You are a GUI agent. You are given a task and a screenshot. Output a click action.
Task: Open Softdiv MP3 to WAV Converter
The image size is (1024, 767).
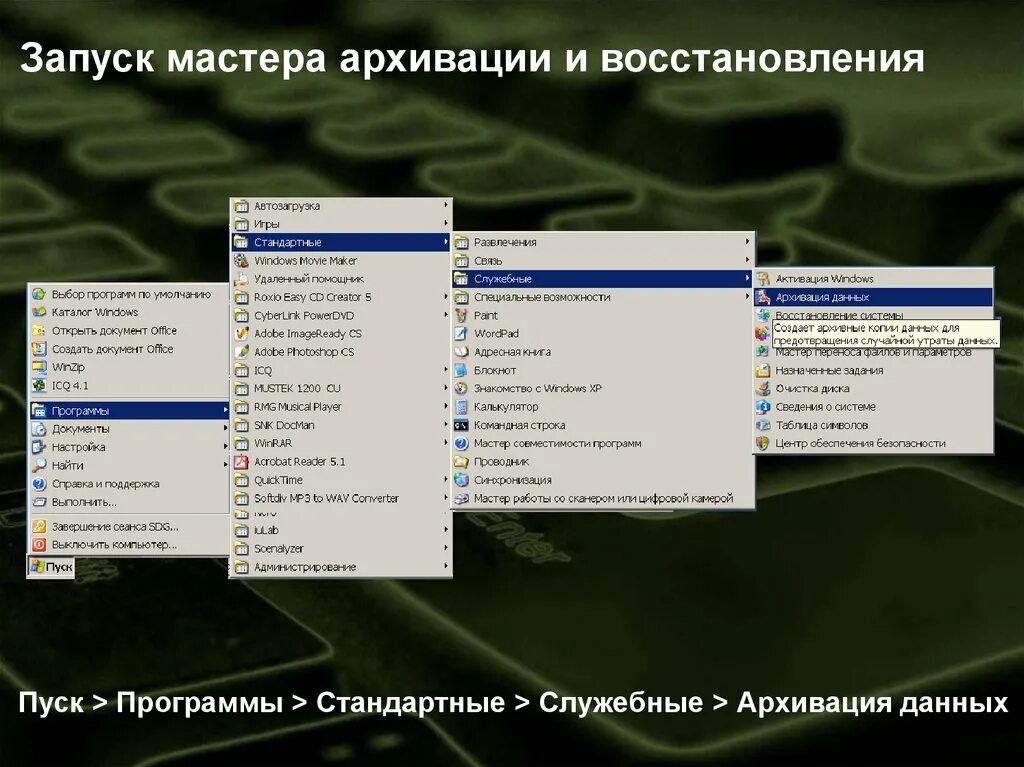[x=341, y=498]
